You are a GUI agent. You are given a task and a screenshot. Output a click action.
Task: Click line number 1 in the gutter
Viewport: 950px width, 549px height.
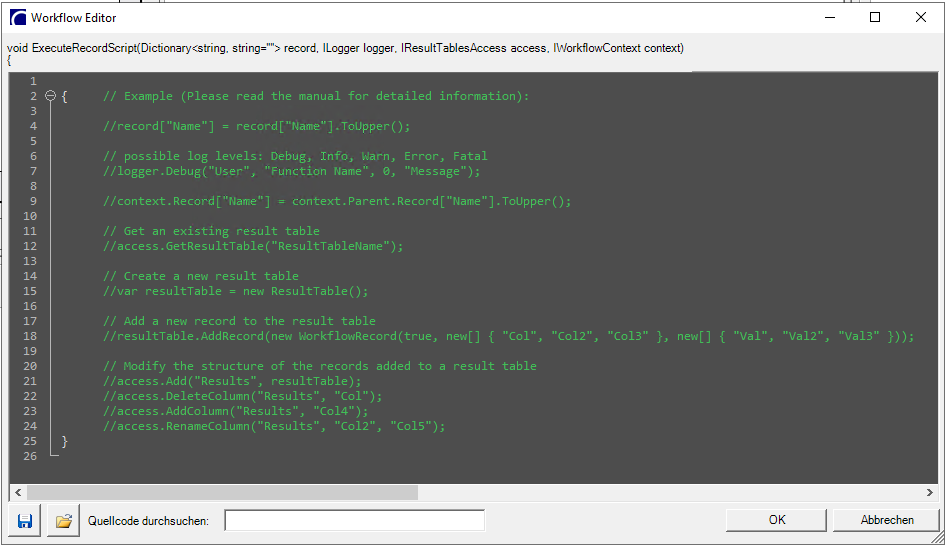click(x=33, y=81)
